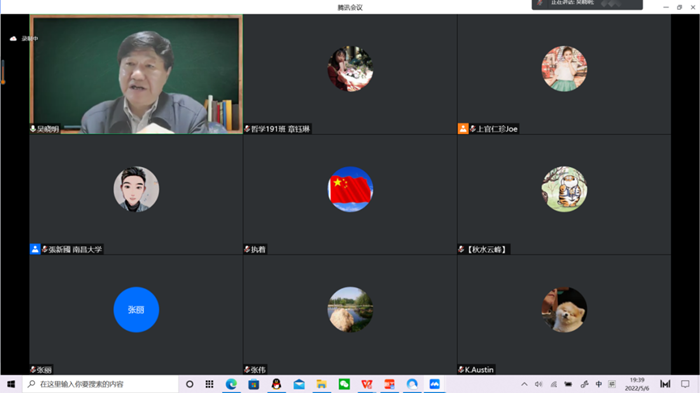Open the red WPS icon on taskbar

point(367,384)
